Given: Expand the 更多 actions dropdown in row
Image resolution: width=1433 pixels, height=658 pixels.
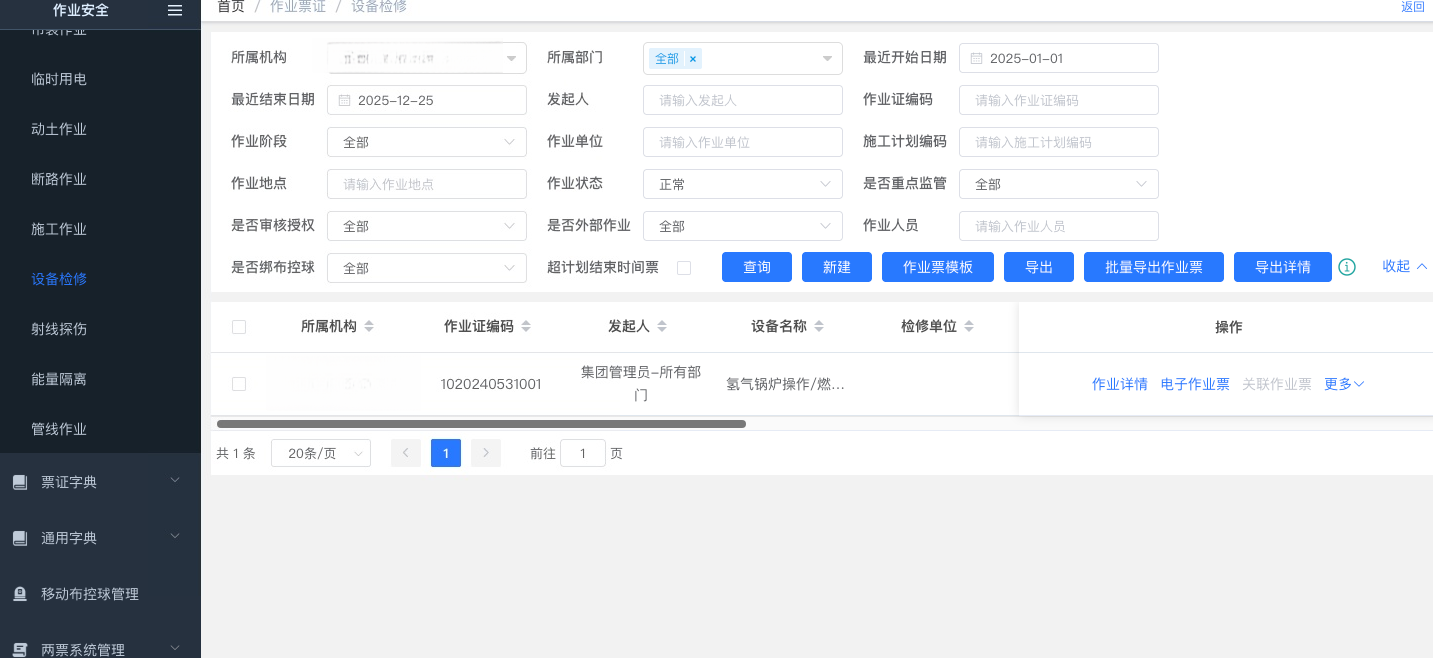Looking at the screenshot, I should pos(1344,384).
